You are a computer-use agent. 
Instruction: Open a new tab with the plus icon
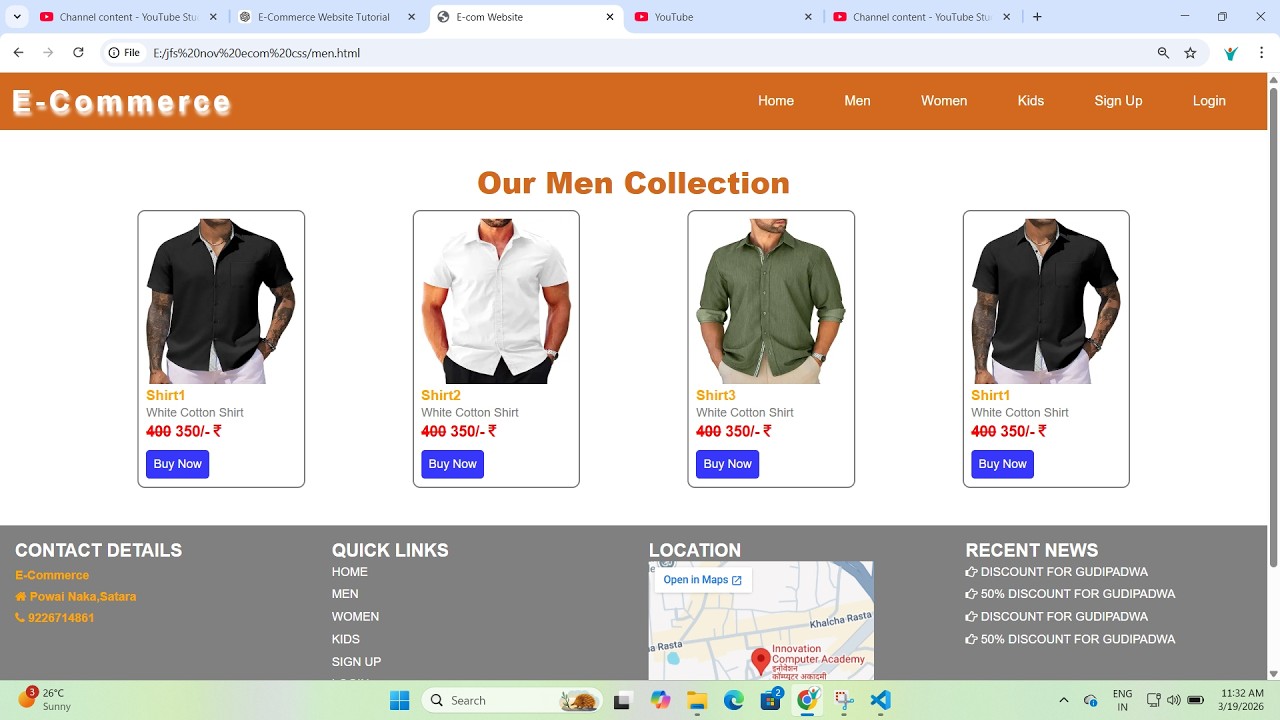(1037, 17)
